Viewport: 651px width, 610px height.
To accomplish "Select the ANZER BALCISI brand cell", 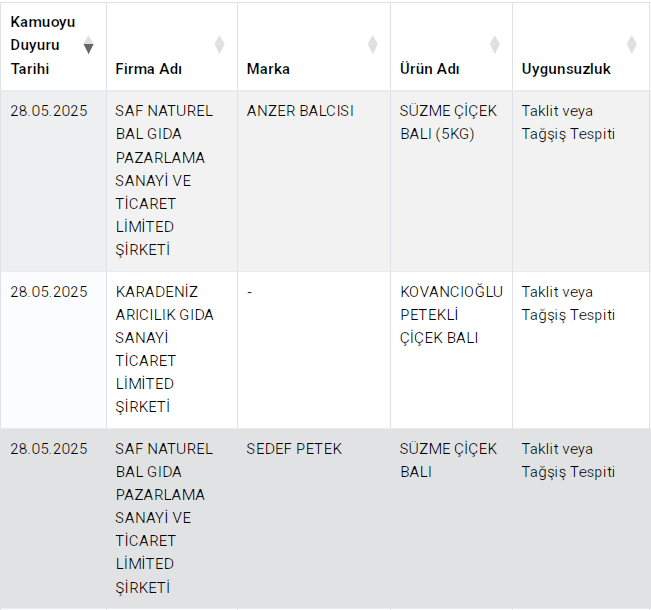I will coord(300,111).
